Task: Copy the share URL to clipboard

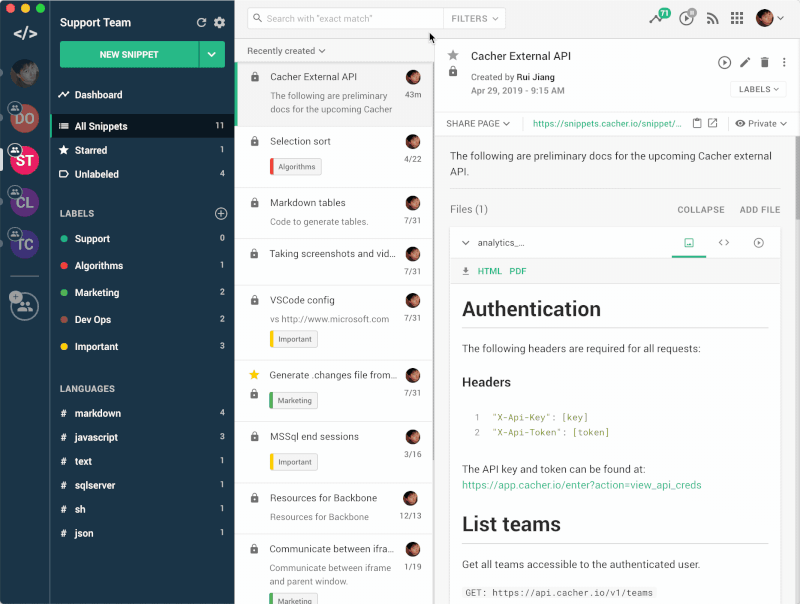Action: tap(697, 123)
